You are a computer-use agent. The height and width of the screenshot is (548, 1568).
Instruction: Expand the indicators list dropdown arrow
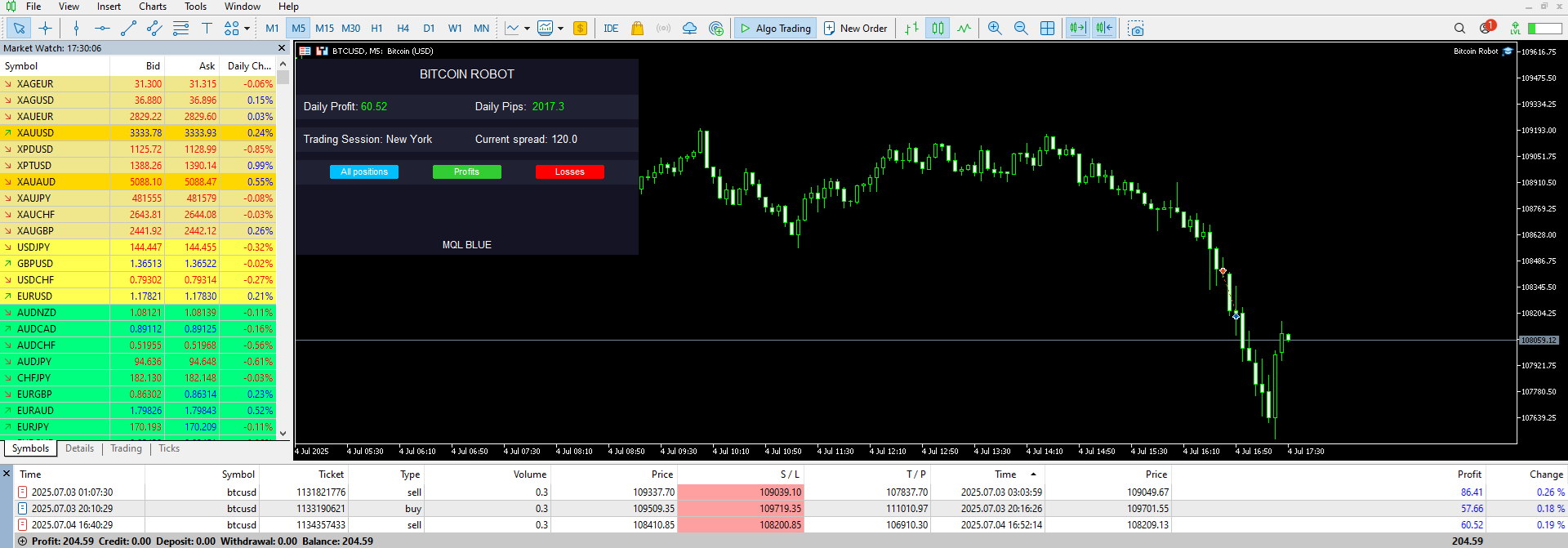tap(560, 29)
